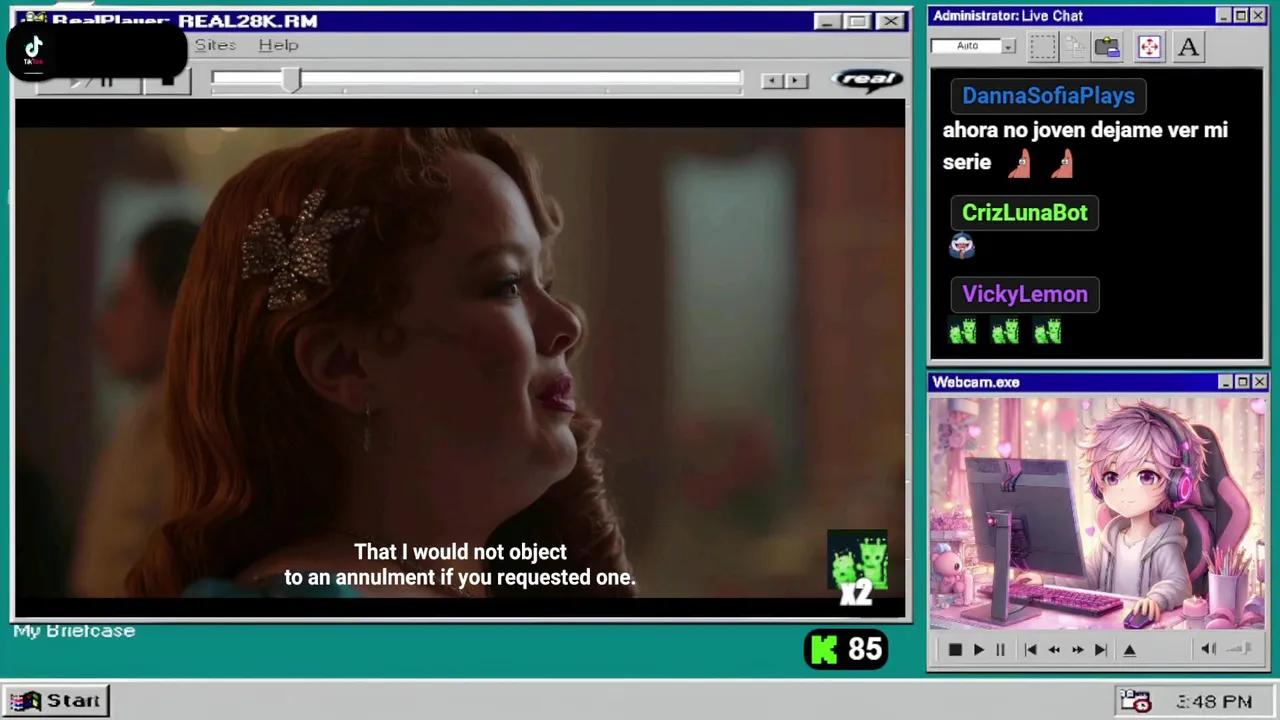Image resolution: width=1280 pixels, height=720 pixels.
Task: Click the Play button in Webcam.exe controls
Action: tap(978, 650)
